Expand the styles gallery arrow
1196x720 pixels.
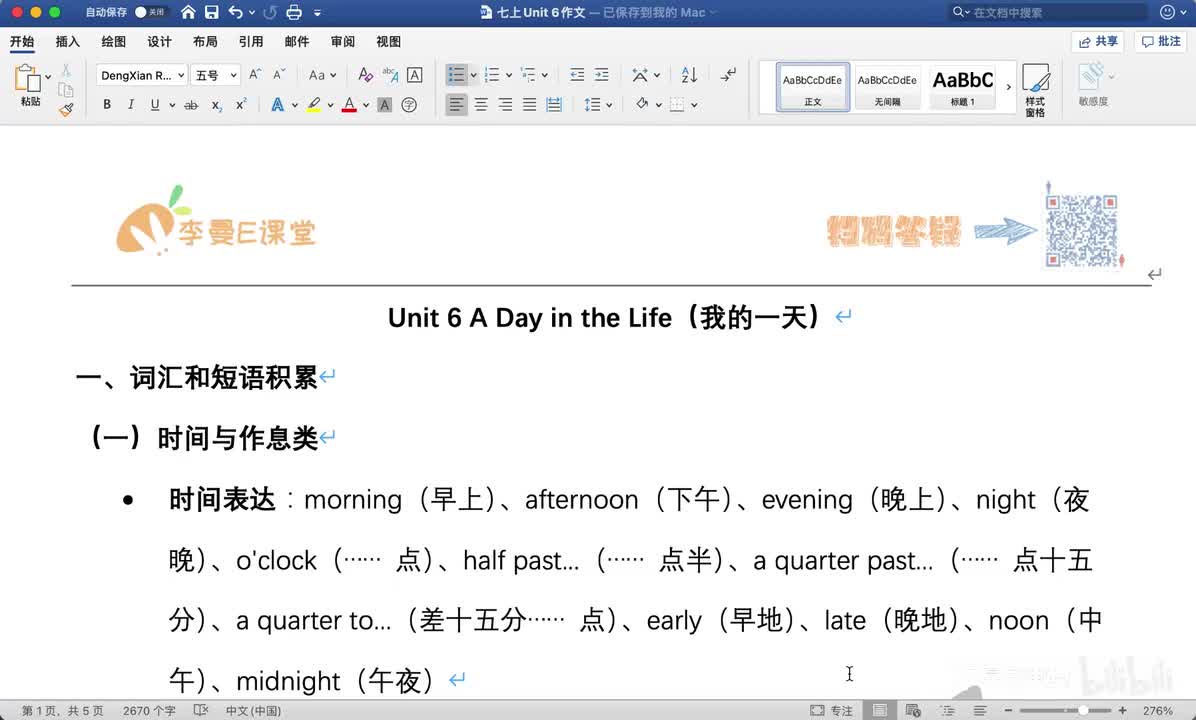1008,87
